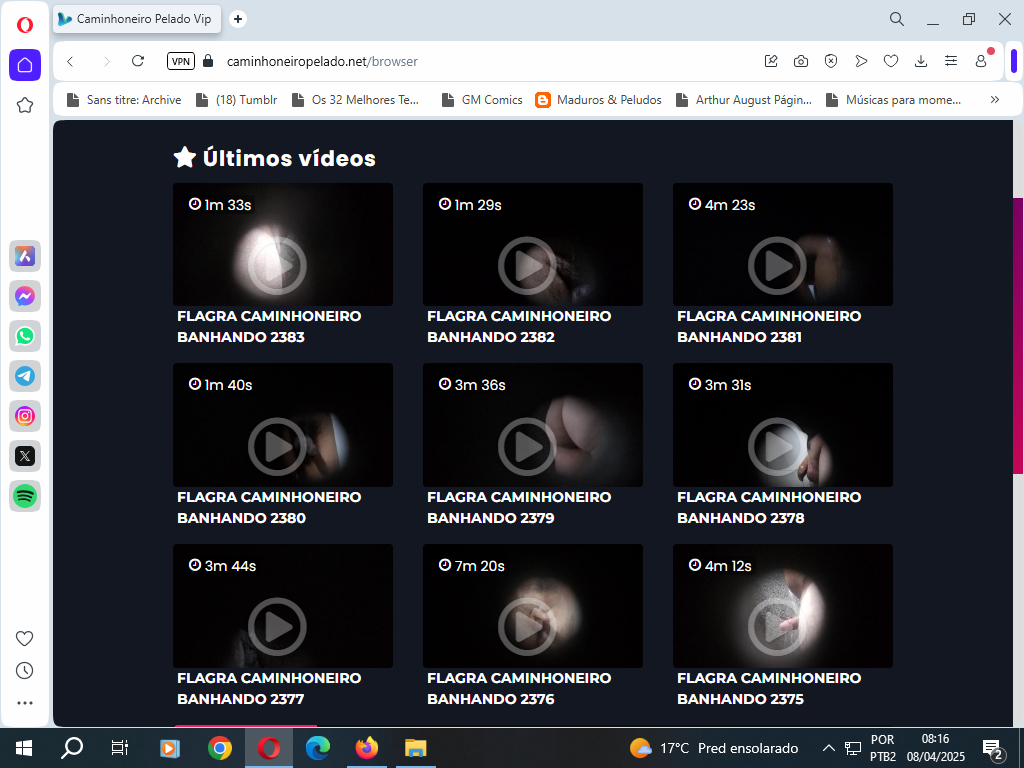Open Telegram from the sidebar
Viewport: 1024px width, 768px height.
tap(25, 376)
